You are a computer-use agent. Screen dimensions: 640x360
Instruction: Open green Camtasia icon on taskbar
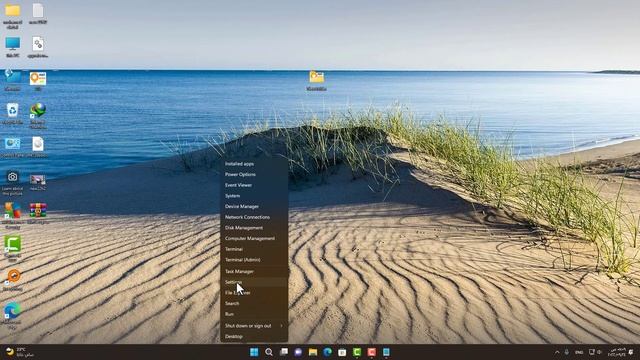pyautogui.click(x=357, y=352)
